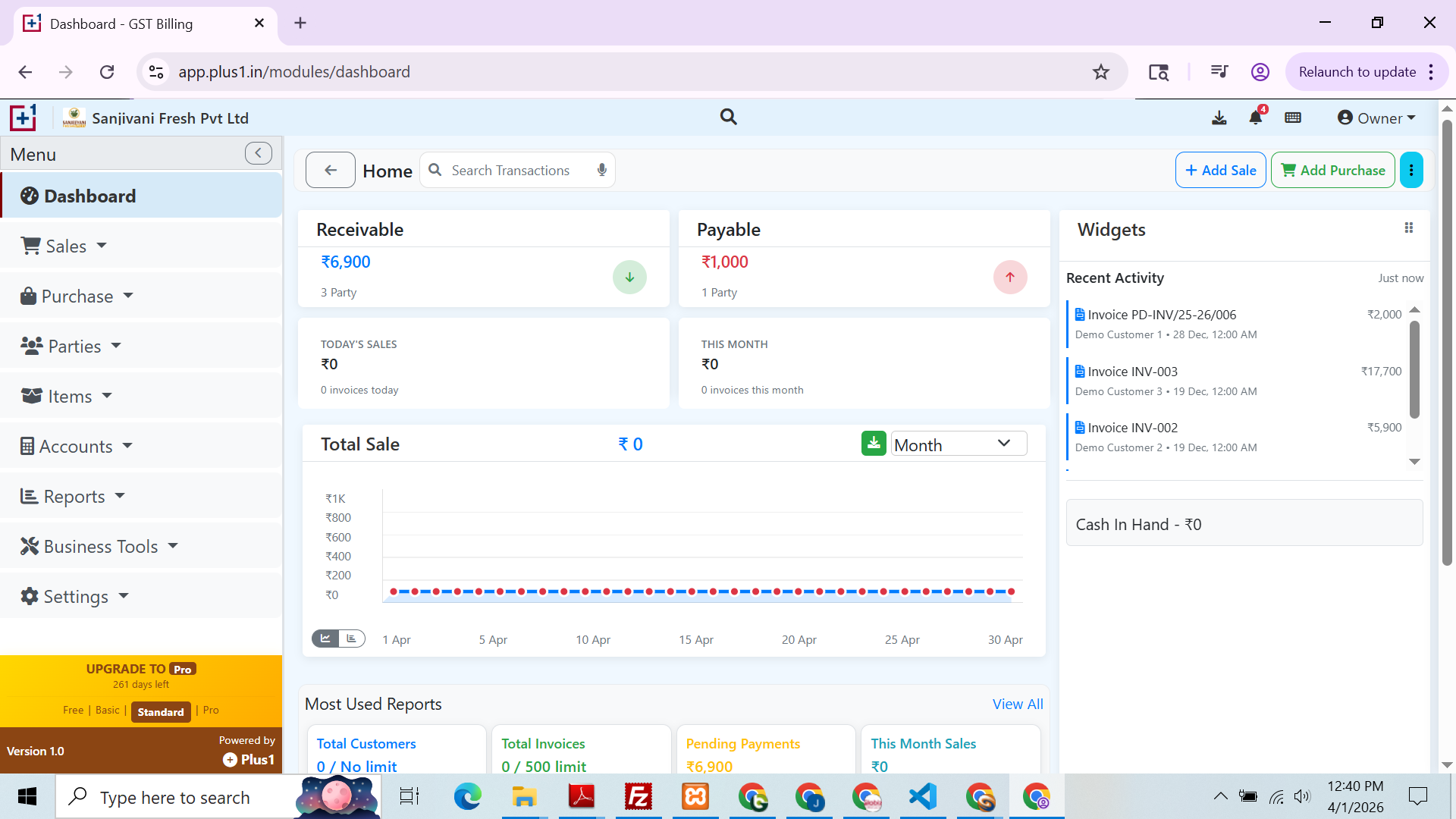Download the Total Sale chart data

[x=873, y=443]
